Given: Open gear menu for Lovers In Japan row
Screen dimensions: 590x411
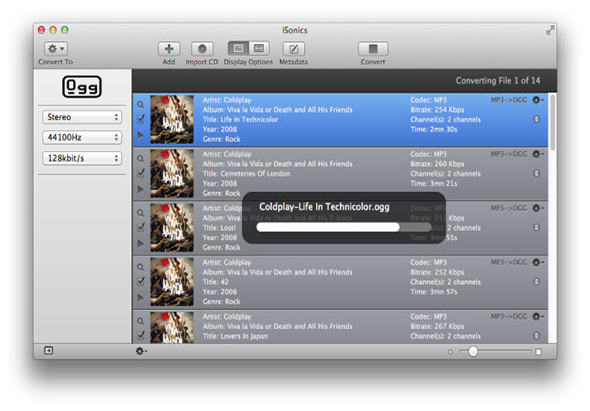Looking at the screenshot, I should (537, 317).
